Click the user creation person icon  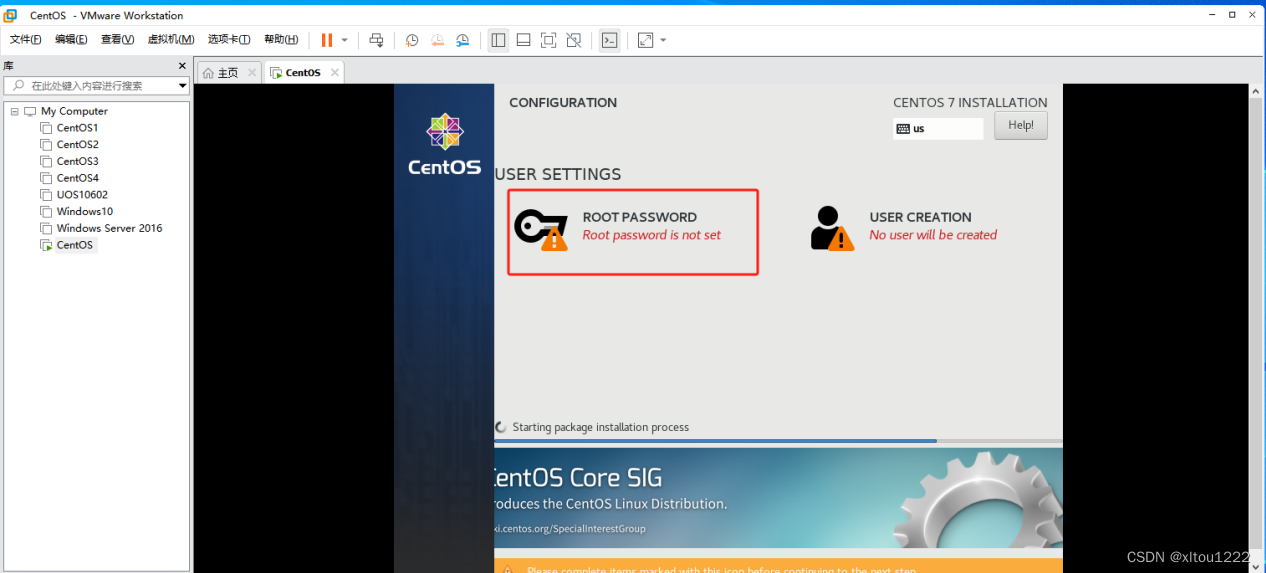(x=832, y=228)
